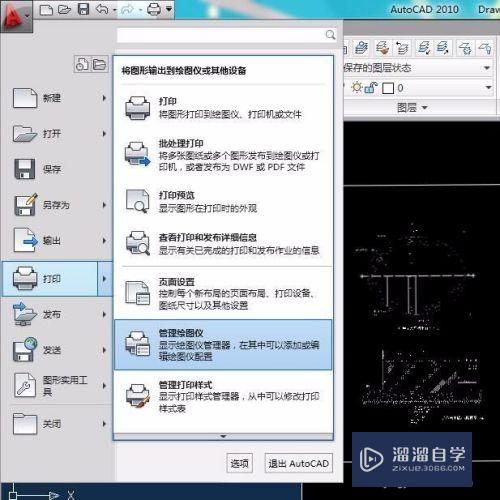Expand the 输出 submenu arrow

point(104,241)
